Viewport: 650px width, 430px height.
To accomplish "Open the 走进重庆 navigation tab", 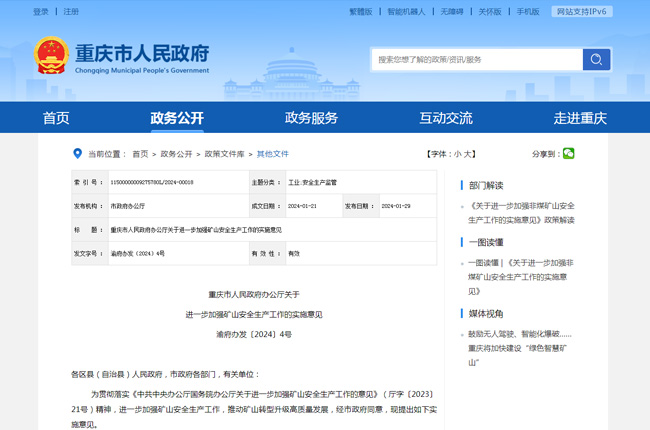I will pyautogui.click(x=580, y=118).
